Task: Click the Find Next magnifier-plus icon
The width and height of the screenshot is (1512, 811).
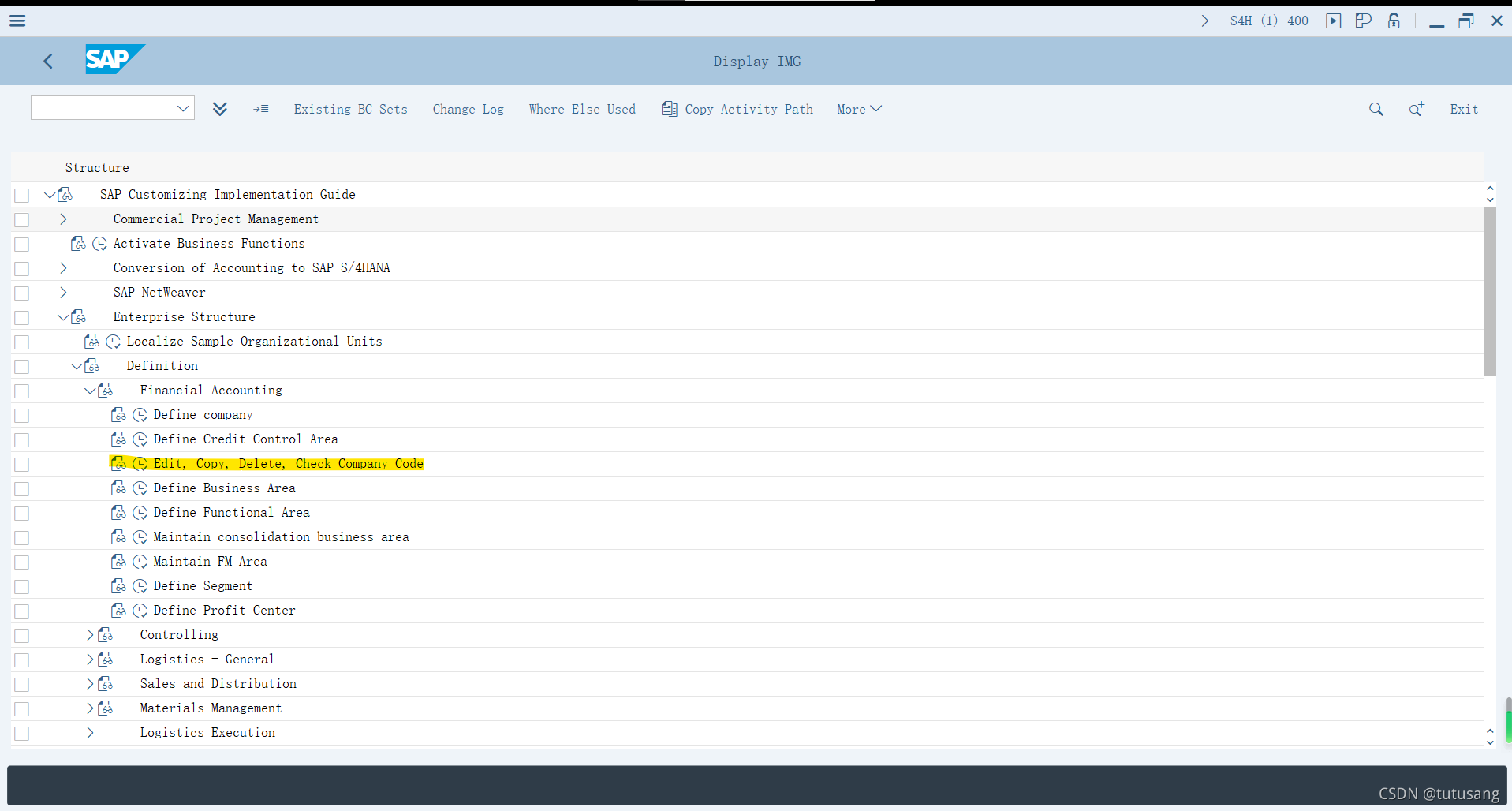Action: click(x=1417, y=109)
